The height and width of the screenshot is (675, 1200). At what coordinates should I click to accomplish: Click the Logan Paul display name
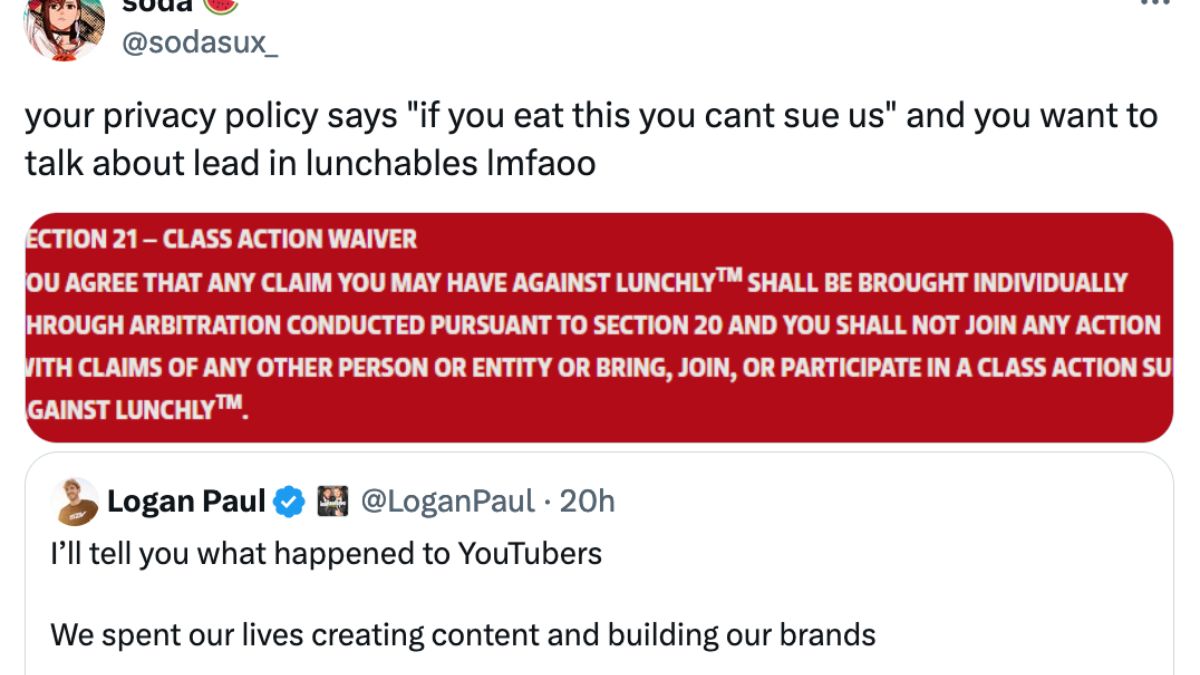click(186, 501)
